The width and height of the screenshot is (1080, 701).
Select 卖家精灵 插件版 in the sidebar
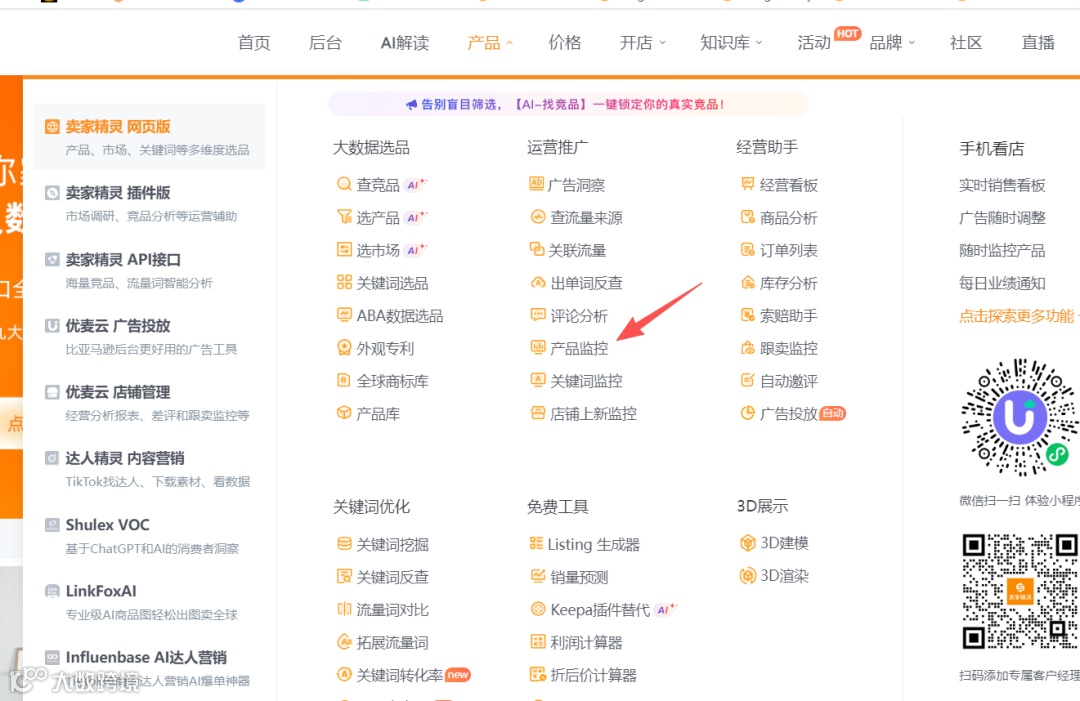tap(149, 204)
